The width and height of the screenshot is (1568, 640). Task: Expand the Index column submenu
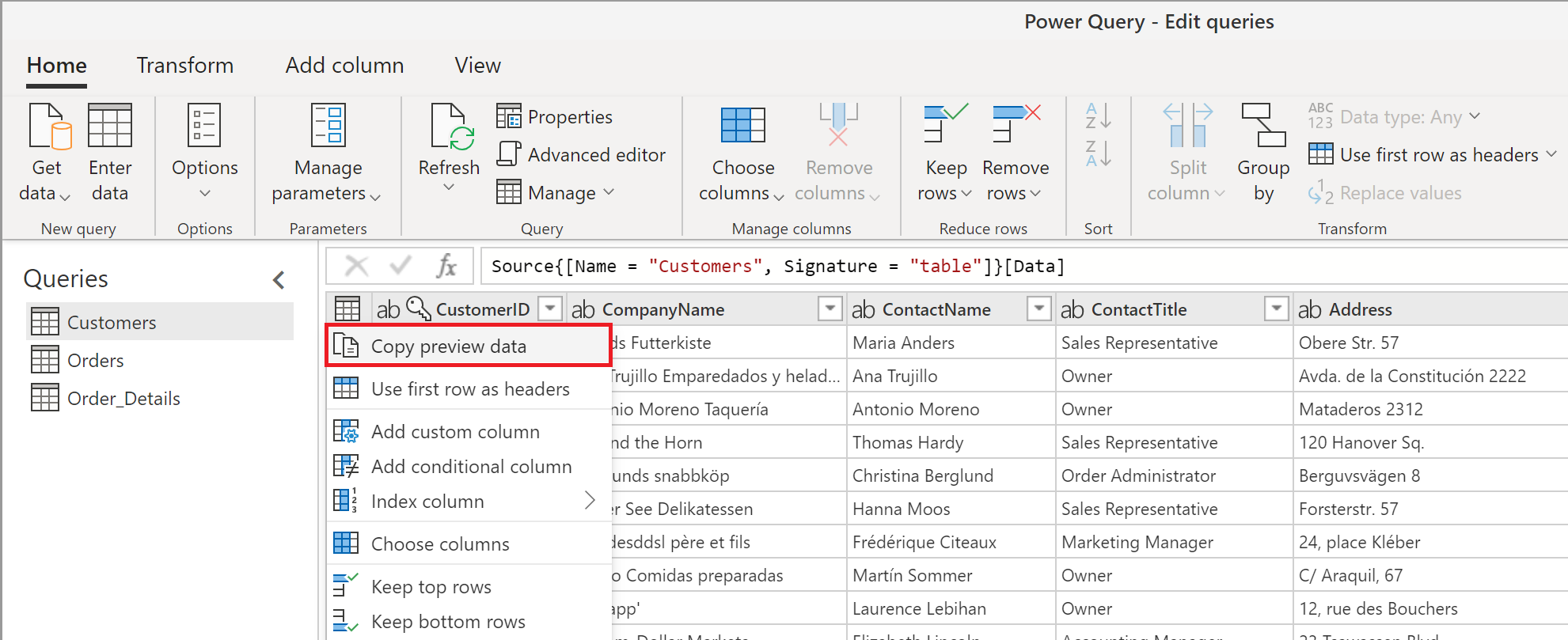coord(589,501)
